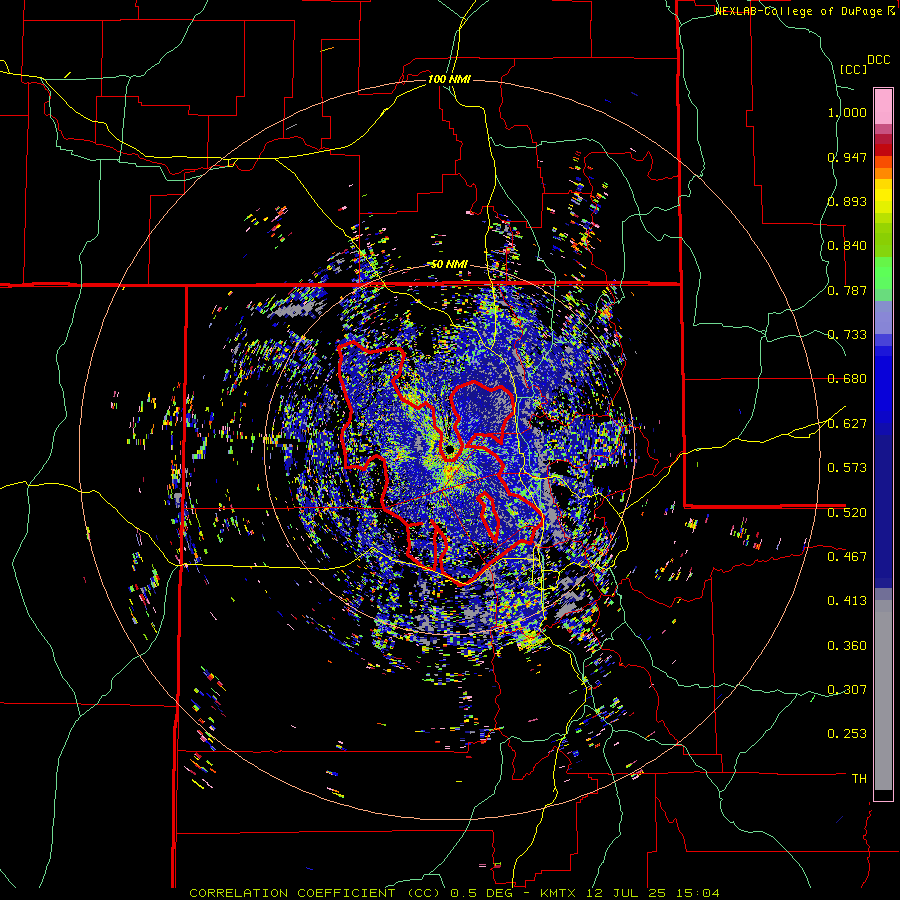
Task: Select the 0.680 scale value
Action: [x=847, y=379]
